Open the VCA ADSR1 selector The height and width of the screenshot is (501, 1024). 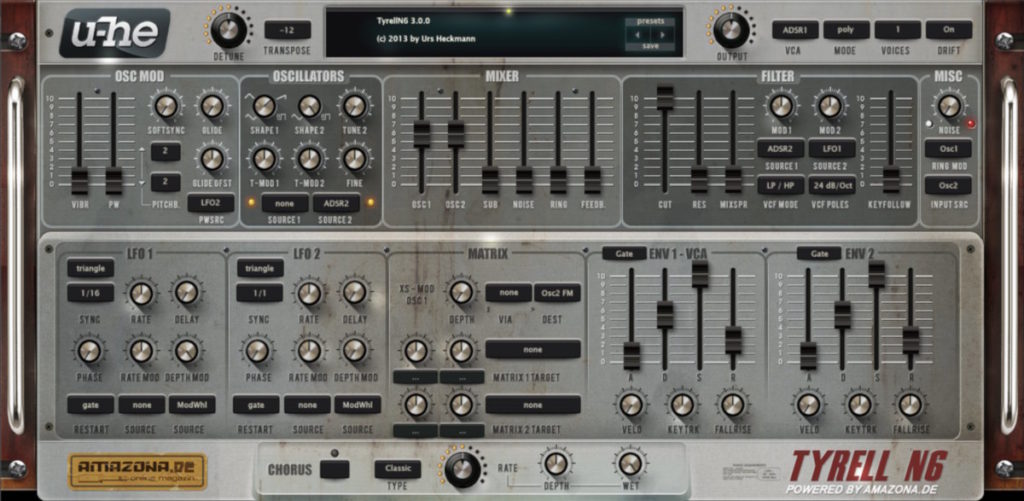click(795, 30)
